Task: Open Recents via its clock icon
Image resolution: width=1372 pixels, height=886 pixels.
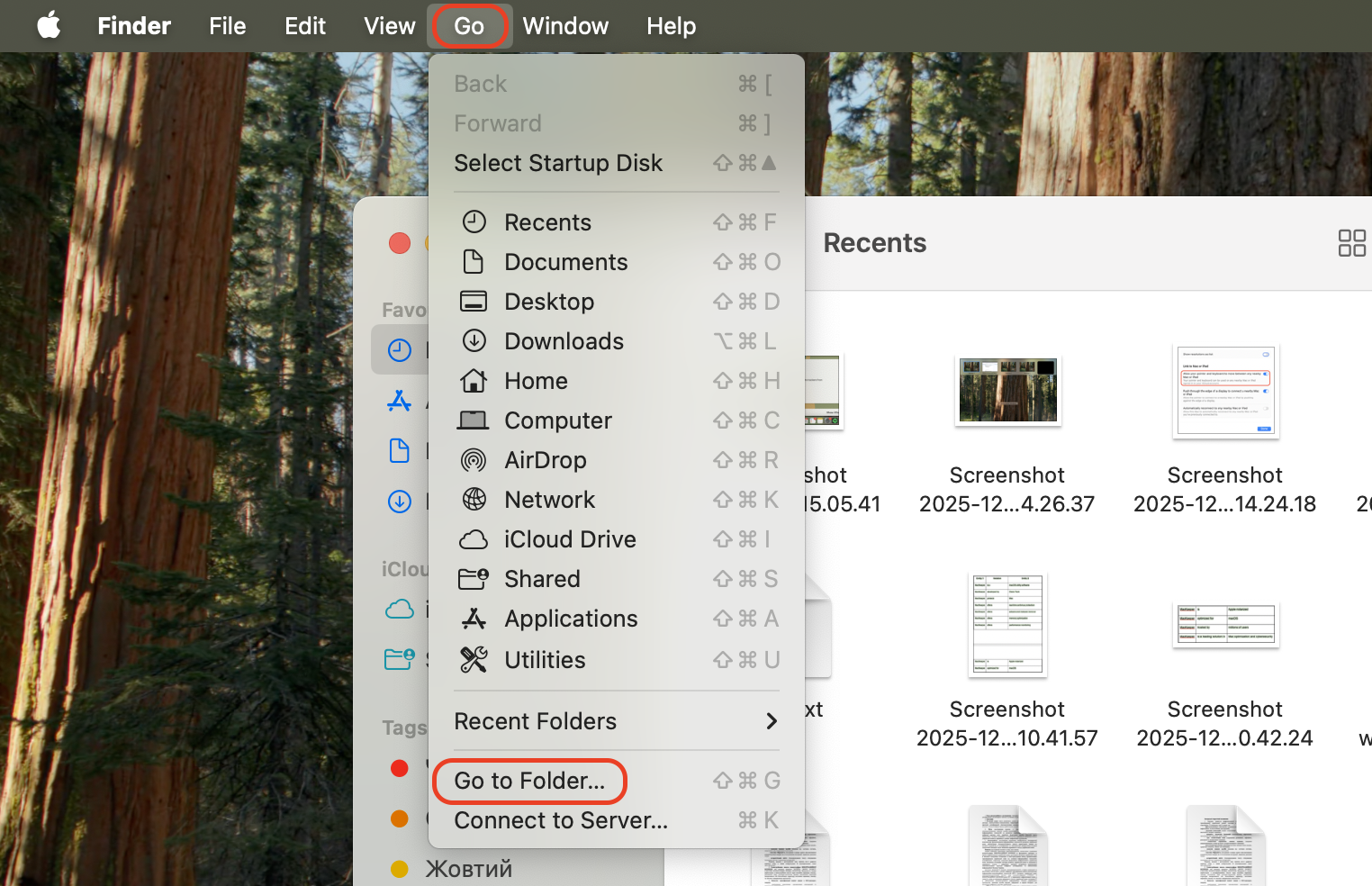Action: pos(474,221)
